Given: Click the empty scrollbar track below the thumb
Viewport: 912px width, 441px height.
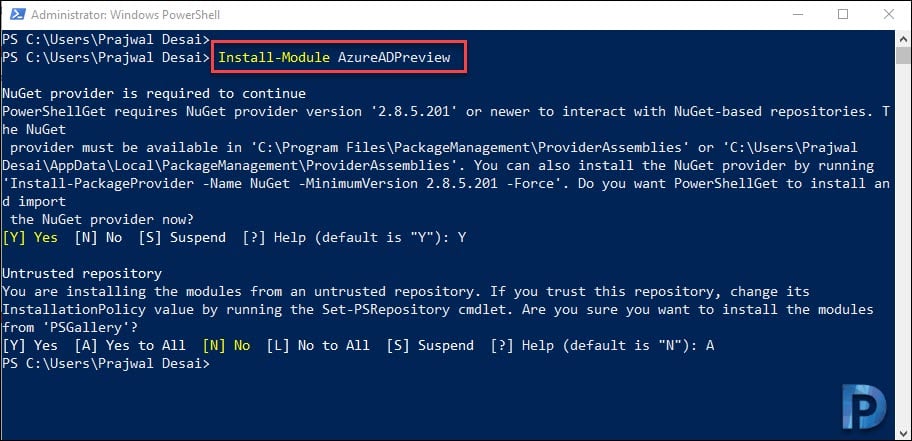Looking at the screenshot, I should click(x=903, y=244).
